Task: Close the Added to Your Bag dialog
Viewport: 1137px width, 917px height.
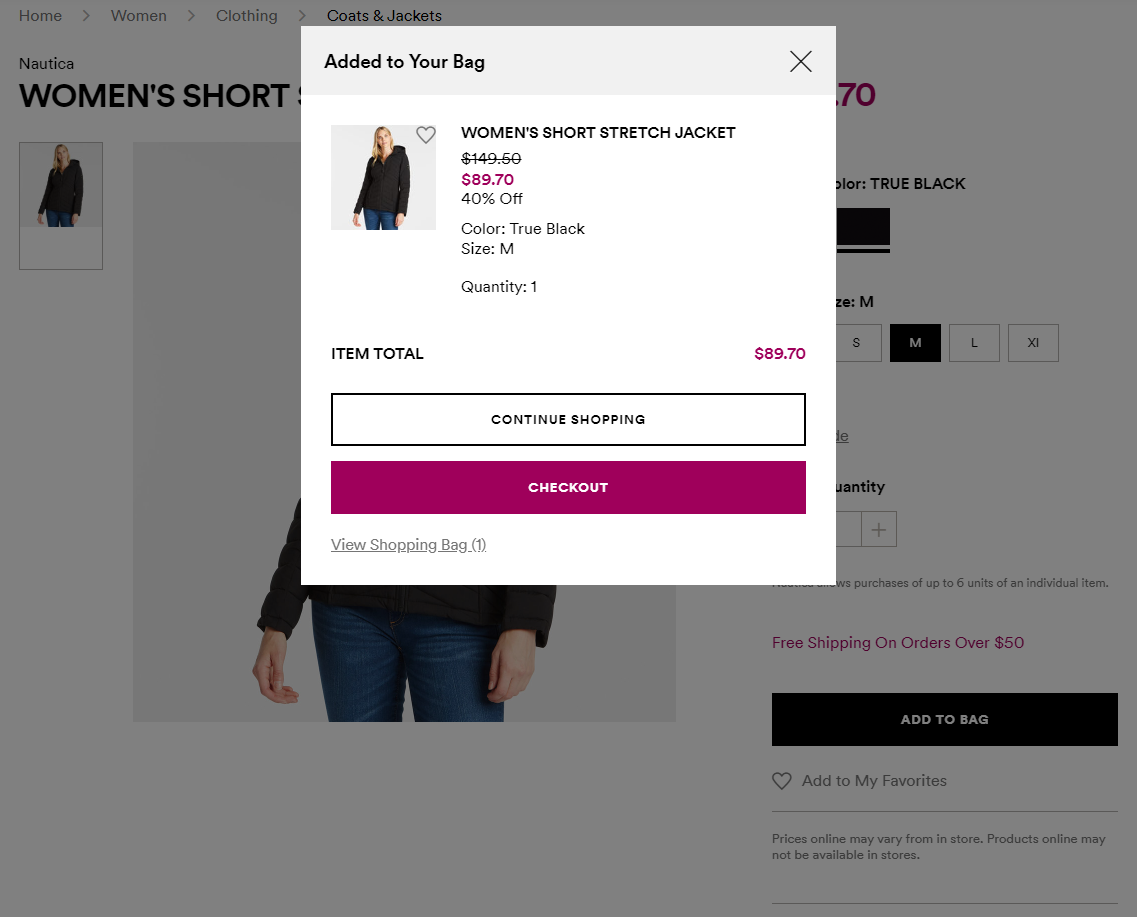Action: click(x=800, y=62)
